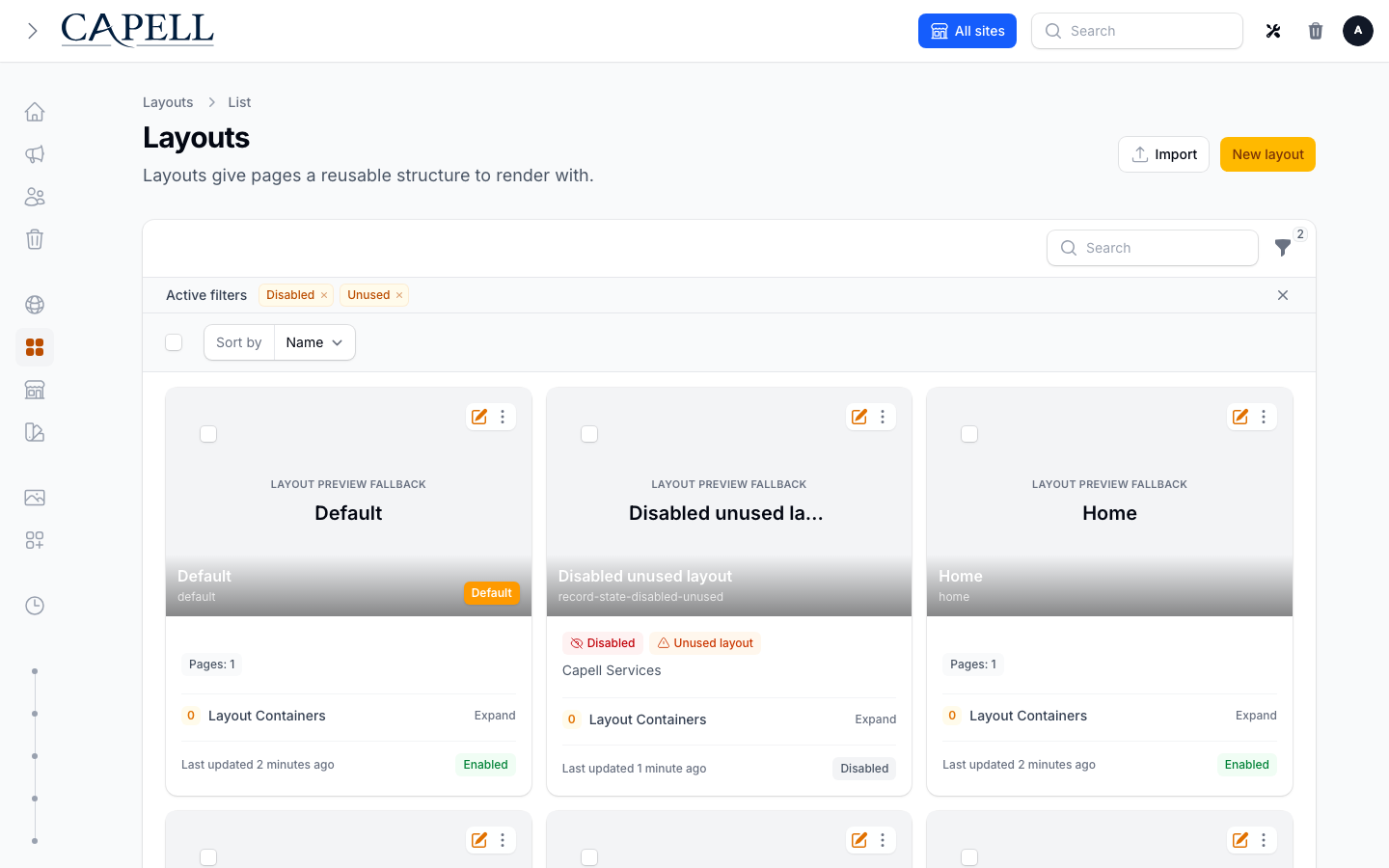Open the clock history sidebar icon
This screenshot has width=1389, height=868.
coord(35,606)
